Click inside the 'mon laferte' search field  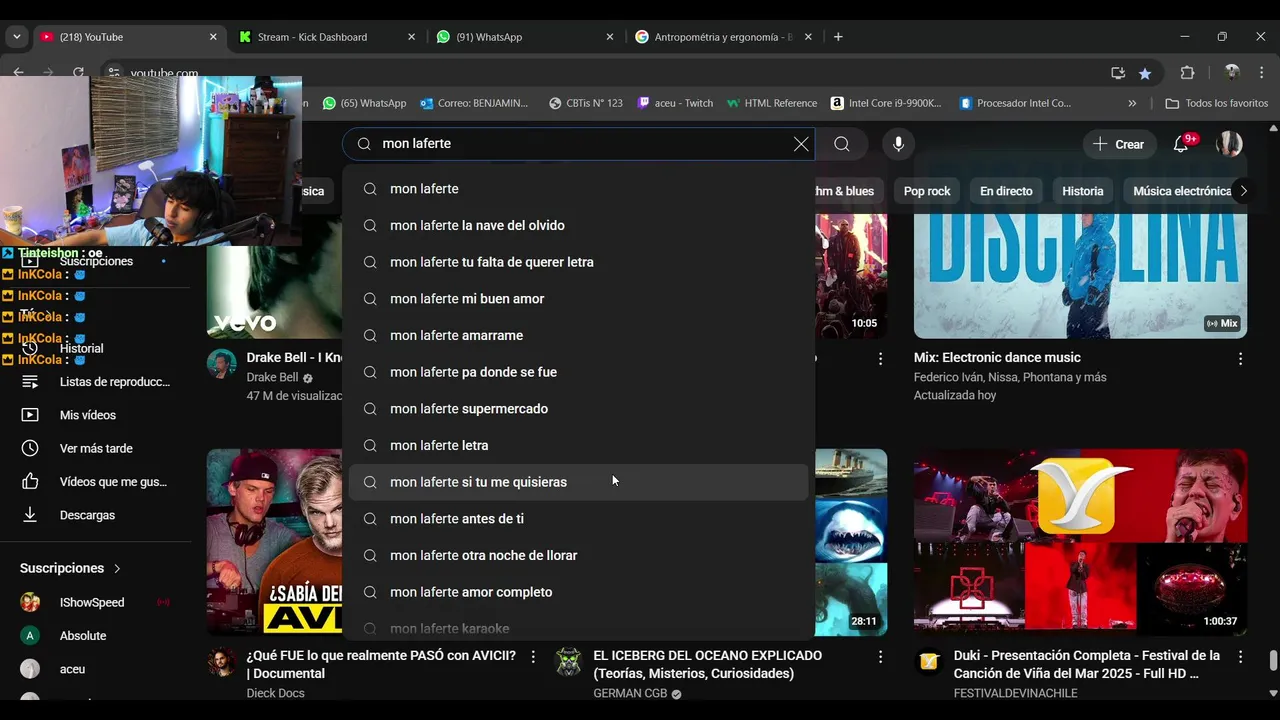click(x=580, y=144)
